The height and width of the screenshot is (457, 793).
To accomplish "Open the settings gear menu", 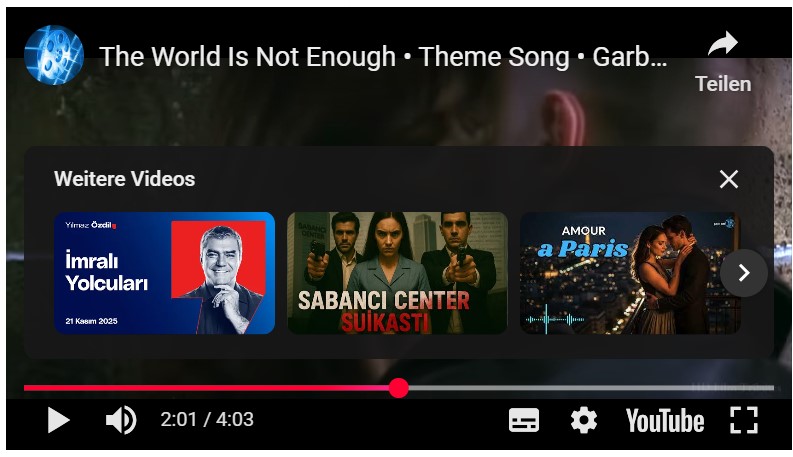I will point(584,420).
